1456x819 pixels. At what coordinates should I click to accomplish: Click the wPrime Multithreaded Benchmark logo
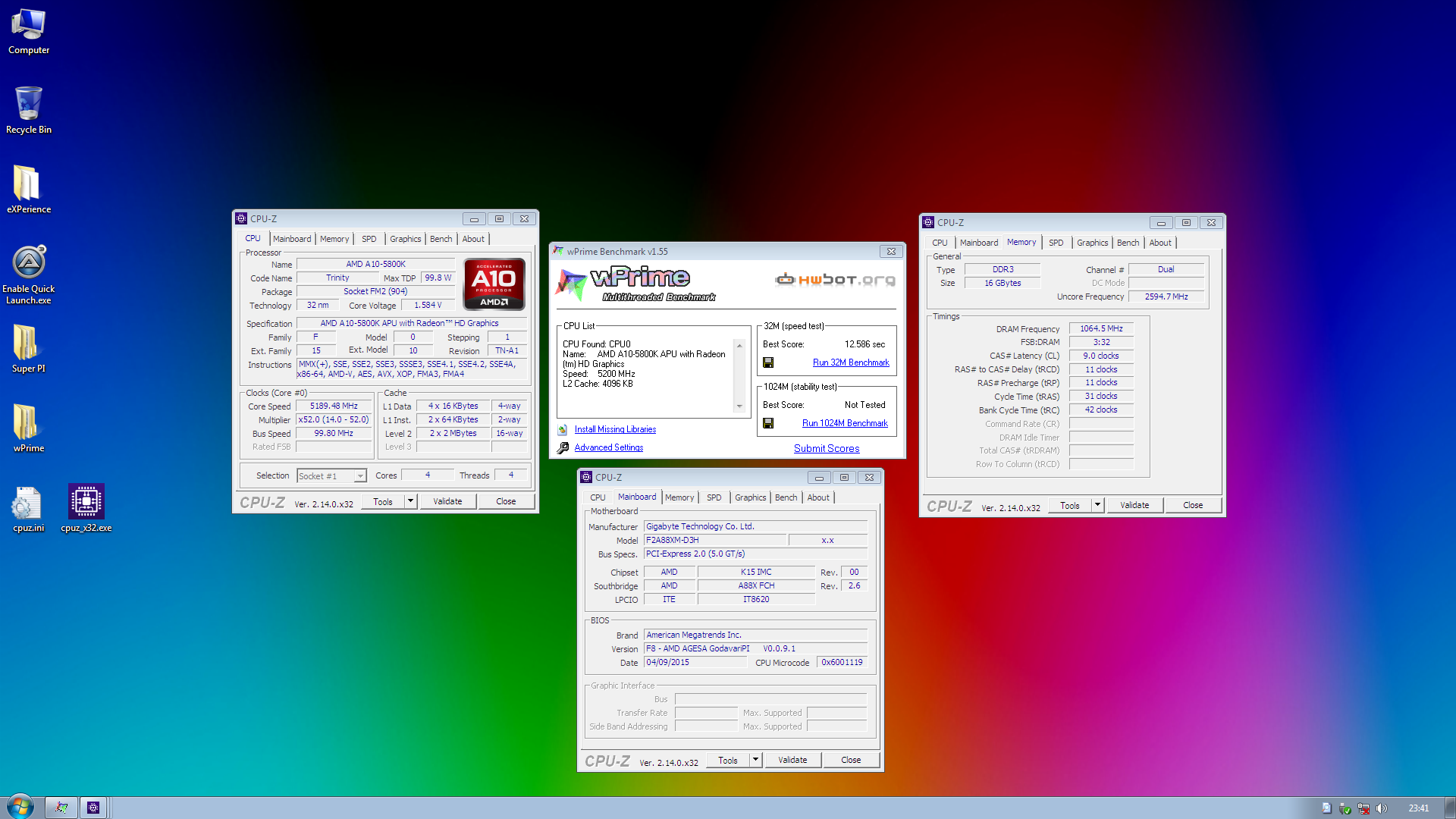coord(637,284)
